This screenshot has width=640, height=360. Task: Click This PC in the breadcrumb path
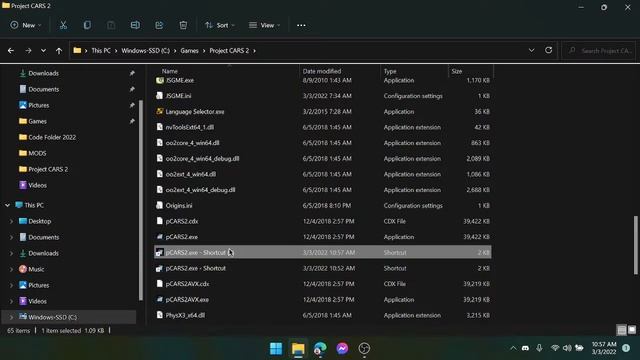pos(101,51)
